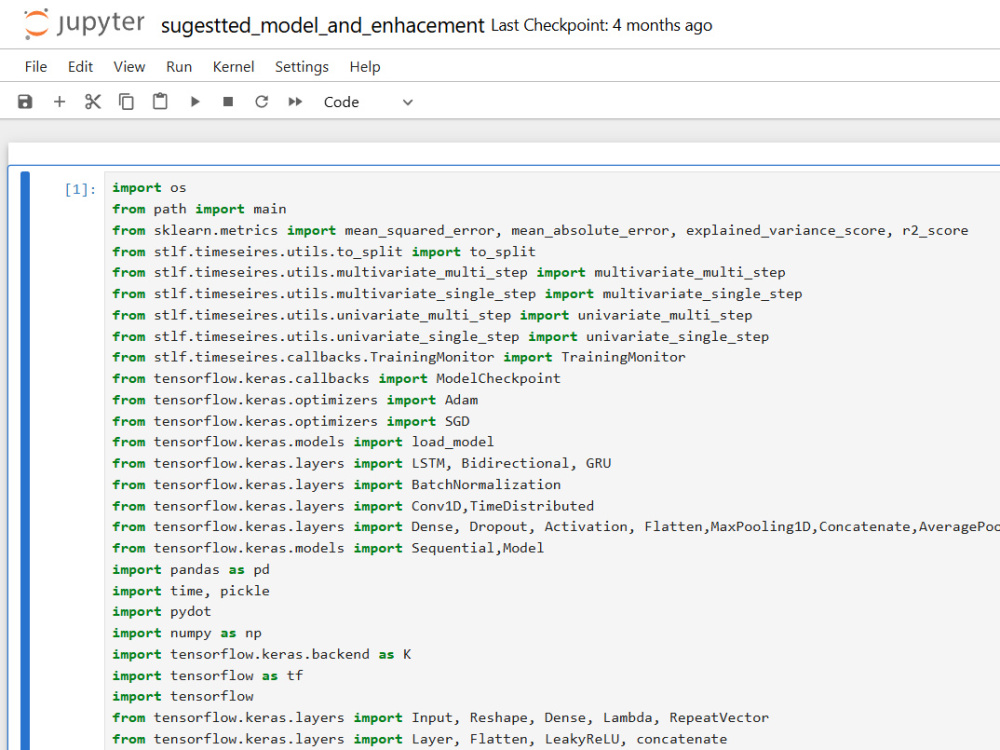Click the line 'import os'
The height and width of the screenshot is (750, 1000).
pyautogui.click(x=149, y=188)
